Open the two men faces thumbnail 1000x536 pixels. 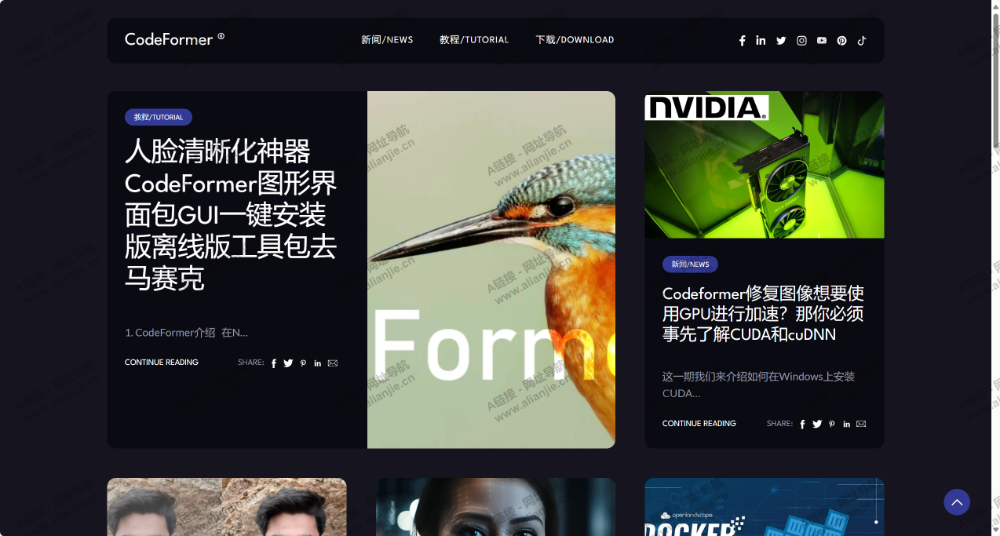226,507
